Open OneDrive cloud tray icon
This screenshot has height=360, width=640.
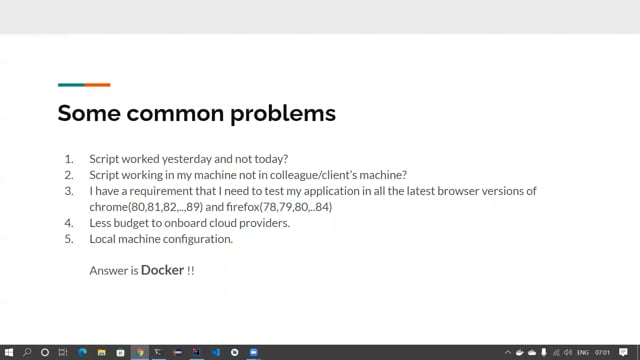click(x=532, y=352)
